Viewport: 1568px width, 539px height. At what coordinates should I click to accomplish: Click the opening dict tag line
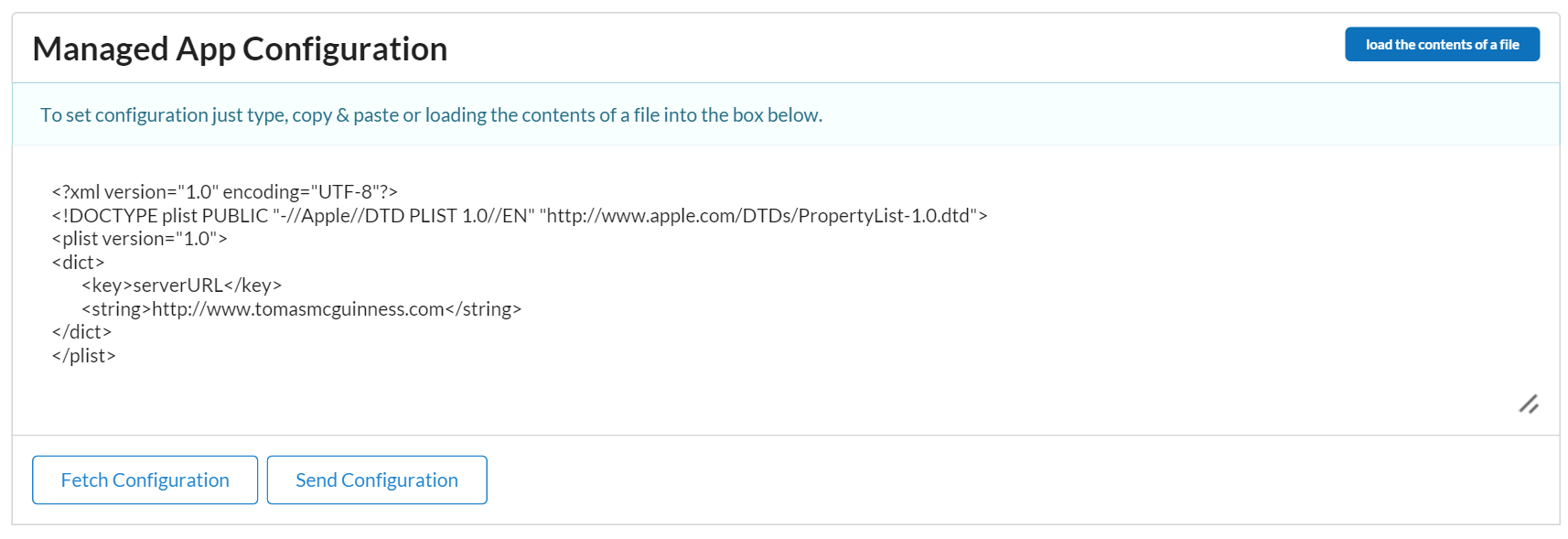[78, 263]
